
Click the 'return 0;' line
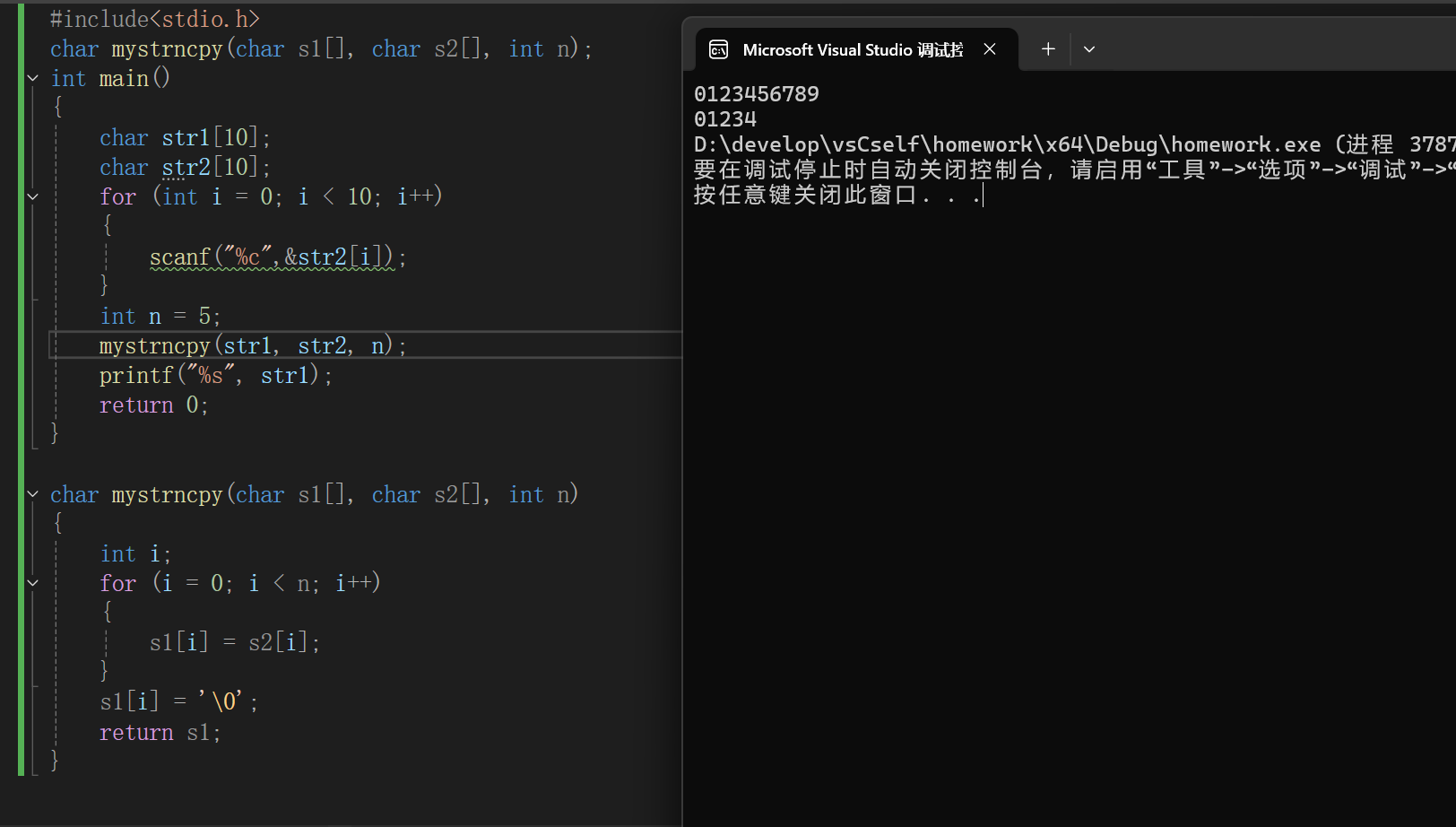[x=153, y=405]
